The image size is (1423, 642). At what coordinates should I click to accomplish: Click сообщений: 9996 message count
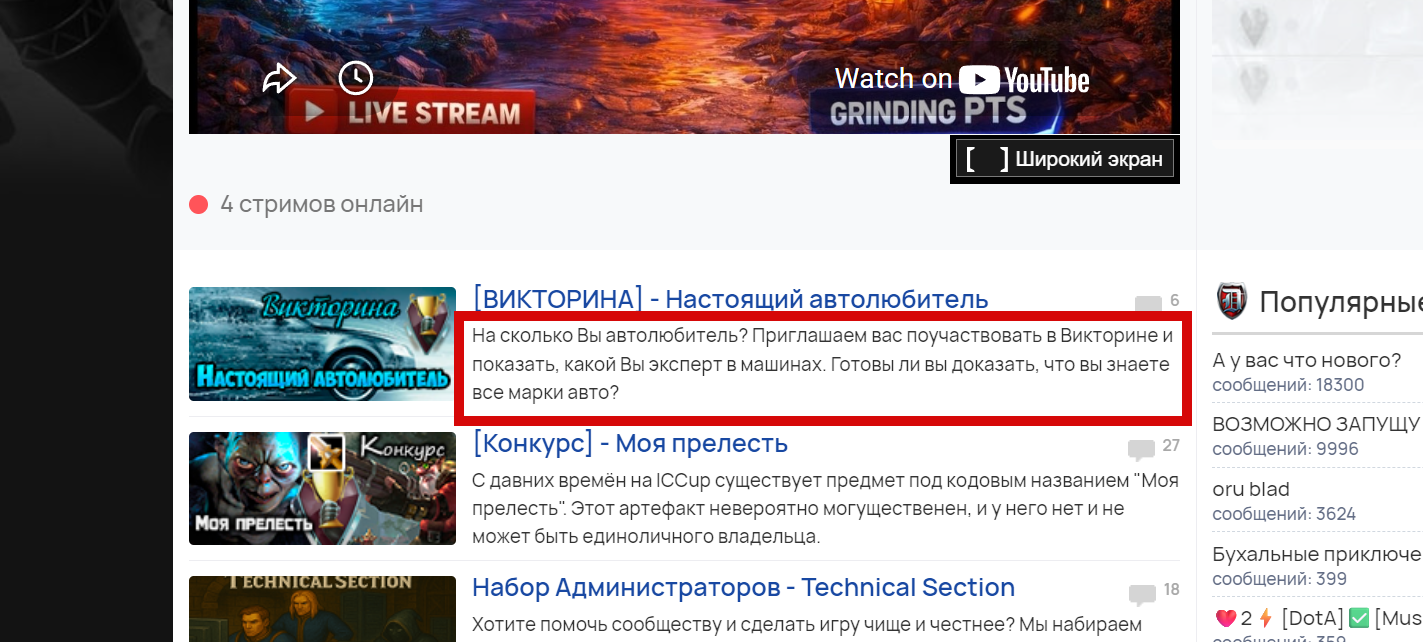[x=1285, y=449]
